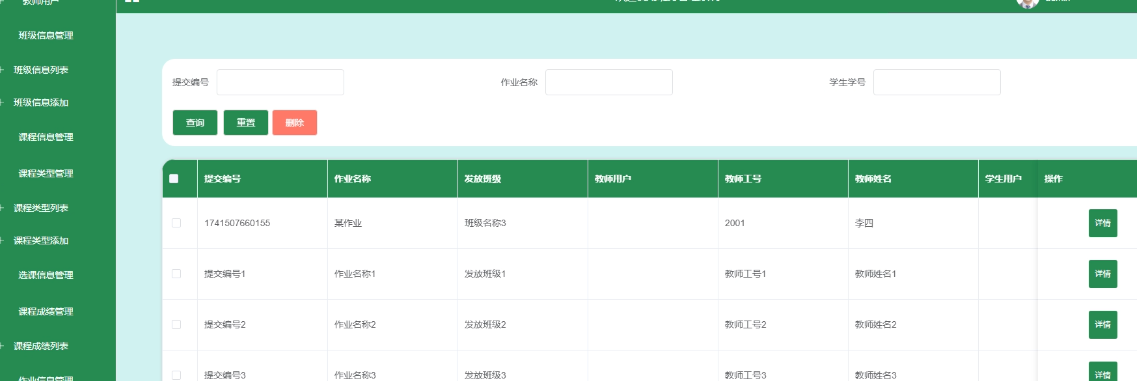Click the 教师姓名1 cell

click(876, 274)
